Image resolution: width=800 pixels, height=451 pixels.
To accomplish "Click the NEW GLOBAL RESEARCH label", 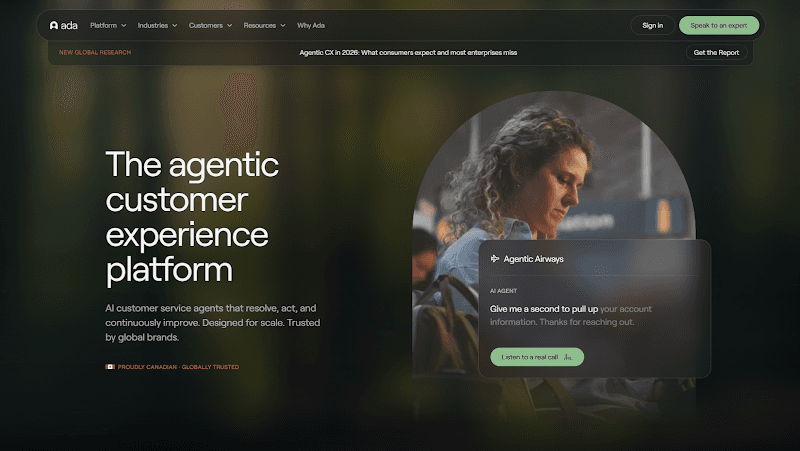I will [x=95, y=53].
